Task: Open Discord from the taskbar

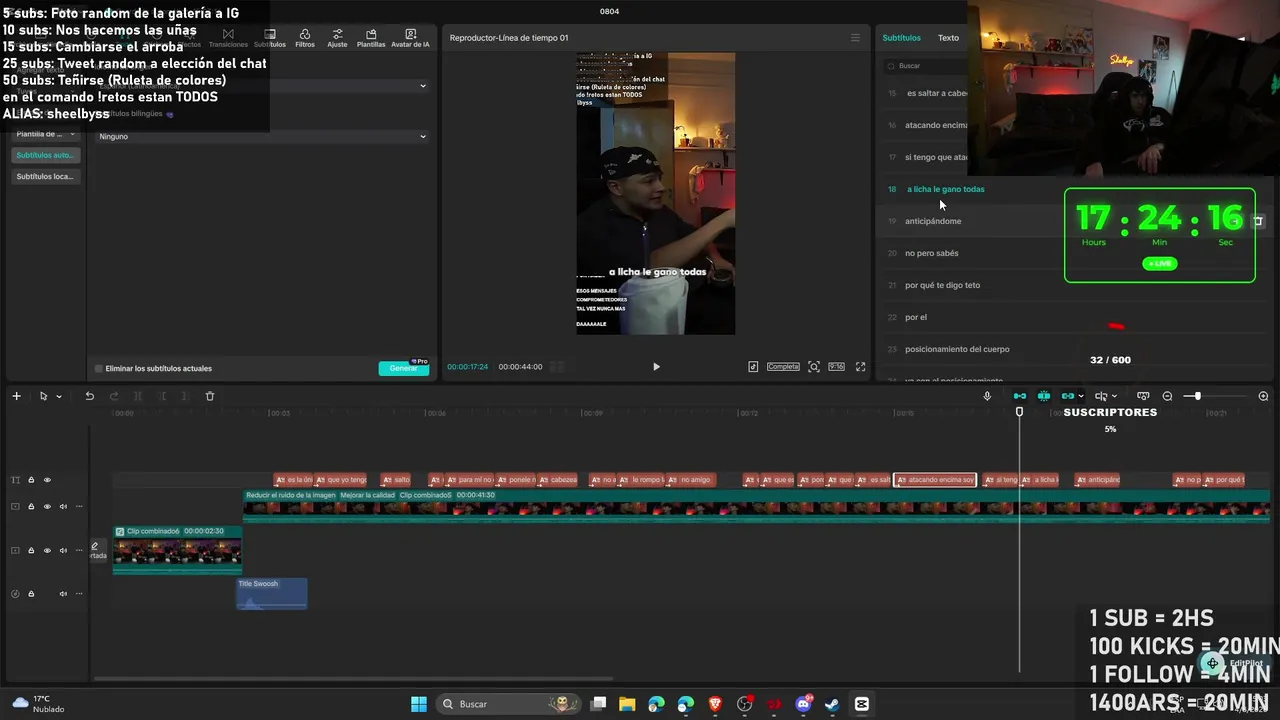Action: (803, 704)
